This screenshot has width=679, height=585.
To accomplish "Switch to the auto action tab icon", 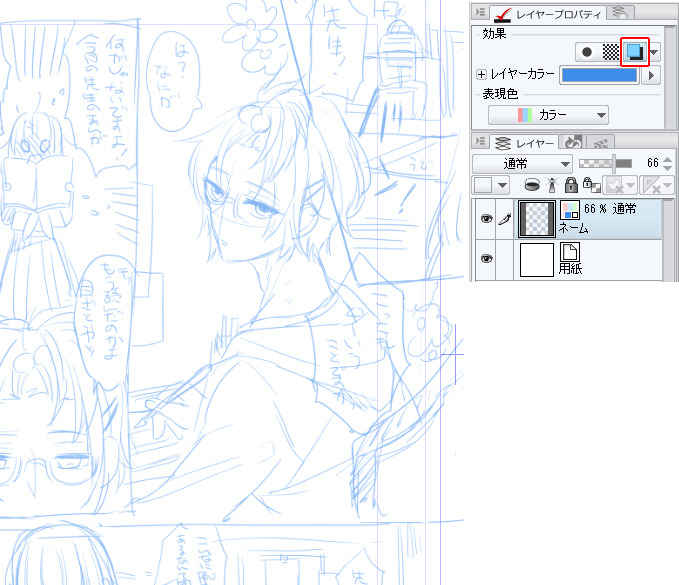I will tap(572, 142).
